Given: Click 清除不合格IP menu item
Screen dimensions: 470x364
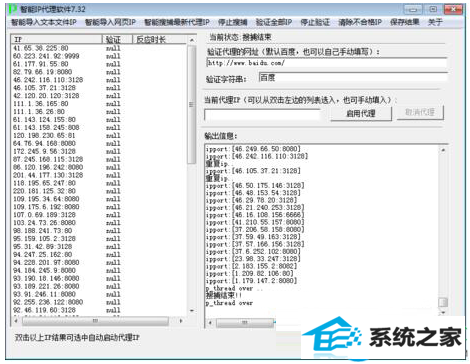Looking at the screenshot, I should point(360,22).
